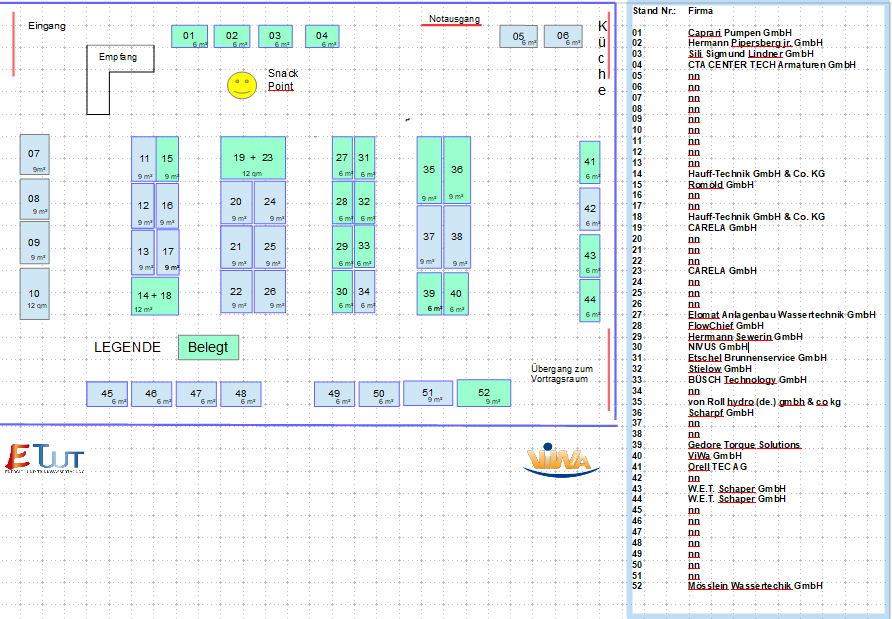The width and height of the screenshot is (892, 619).
Task: Select combined booth 14 + 18
Action: (x=155, y=296)
